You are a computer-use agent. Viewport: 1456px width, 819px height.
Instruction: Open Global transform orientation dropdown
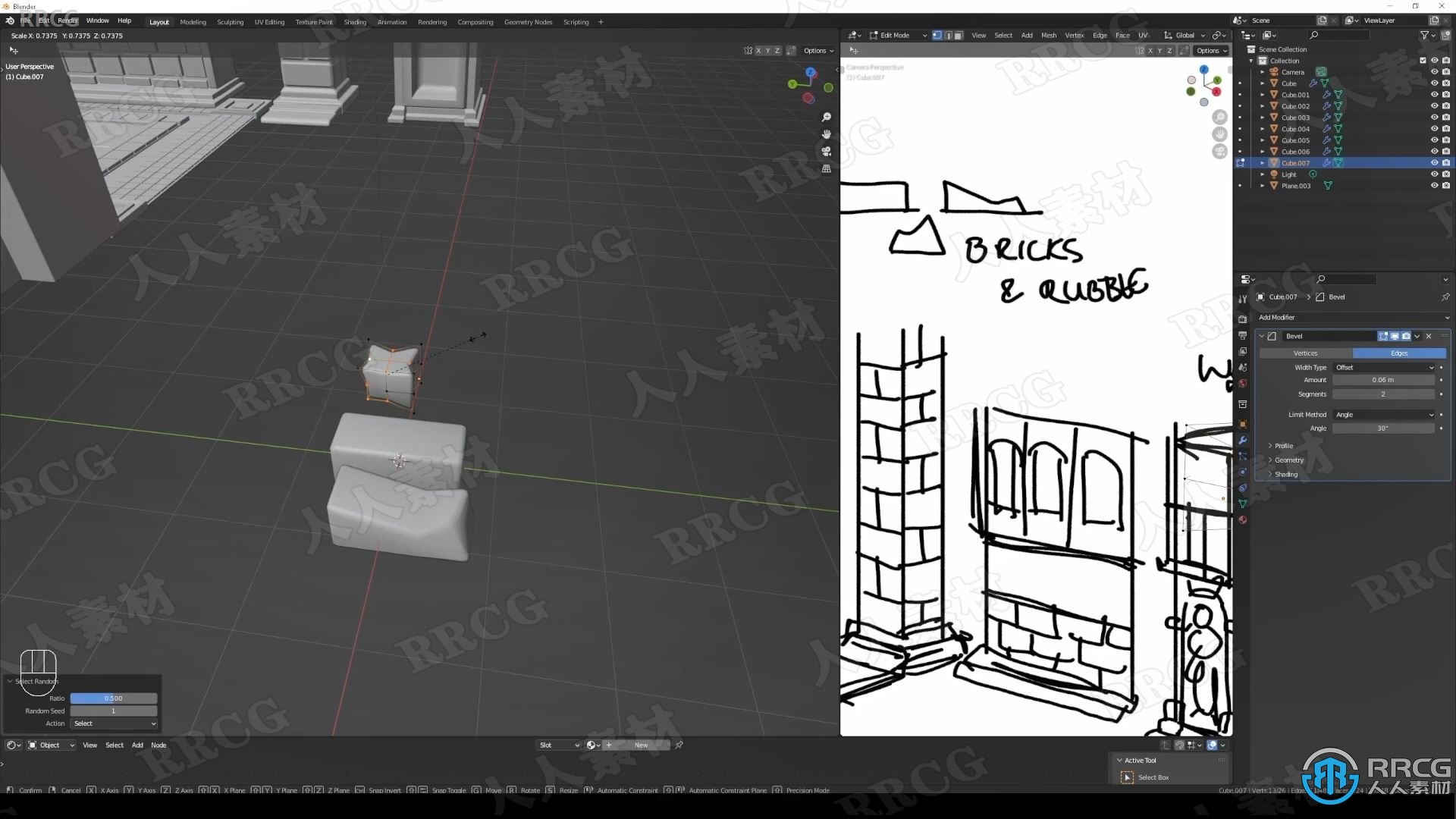(1185, 35)
